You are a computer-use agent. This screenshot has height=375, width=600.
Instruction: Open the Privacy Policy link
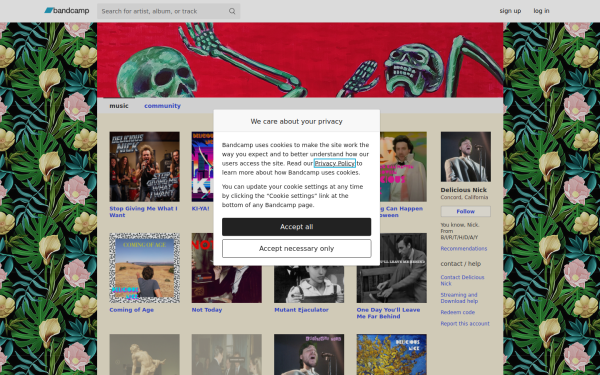tap(334, 163)
